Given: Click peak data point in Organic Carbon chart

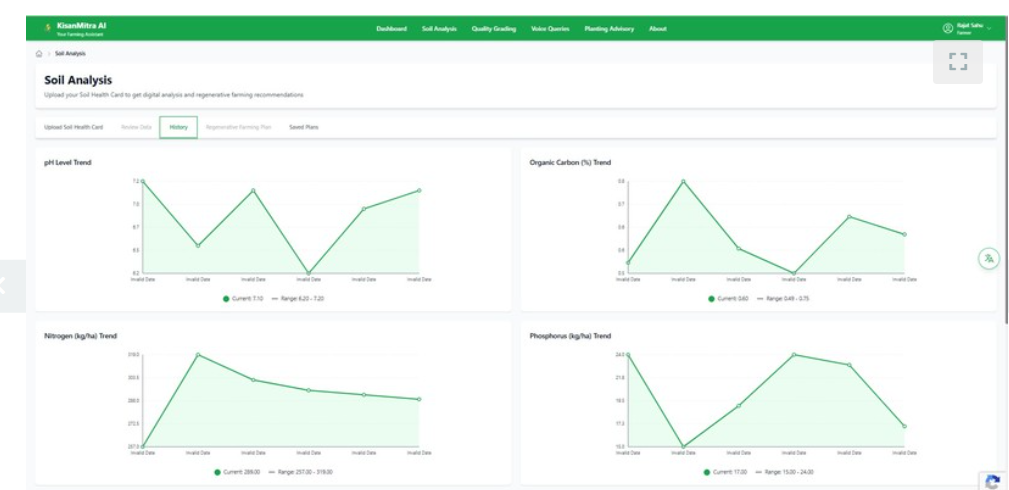Looking at the screenshot, I should [683, 182].
